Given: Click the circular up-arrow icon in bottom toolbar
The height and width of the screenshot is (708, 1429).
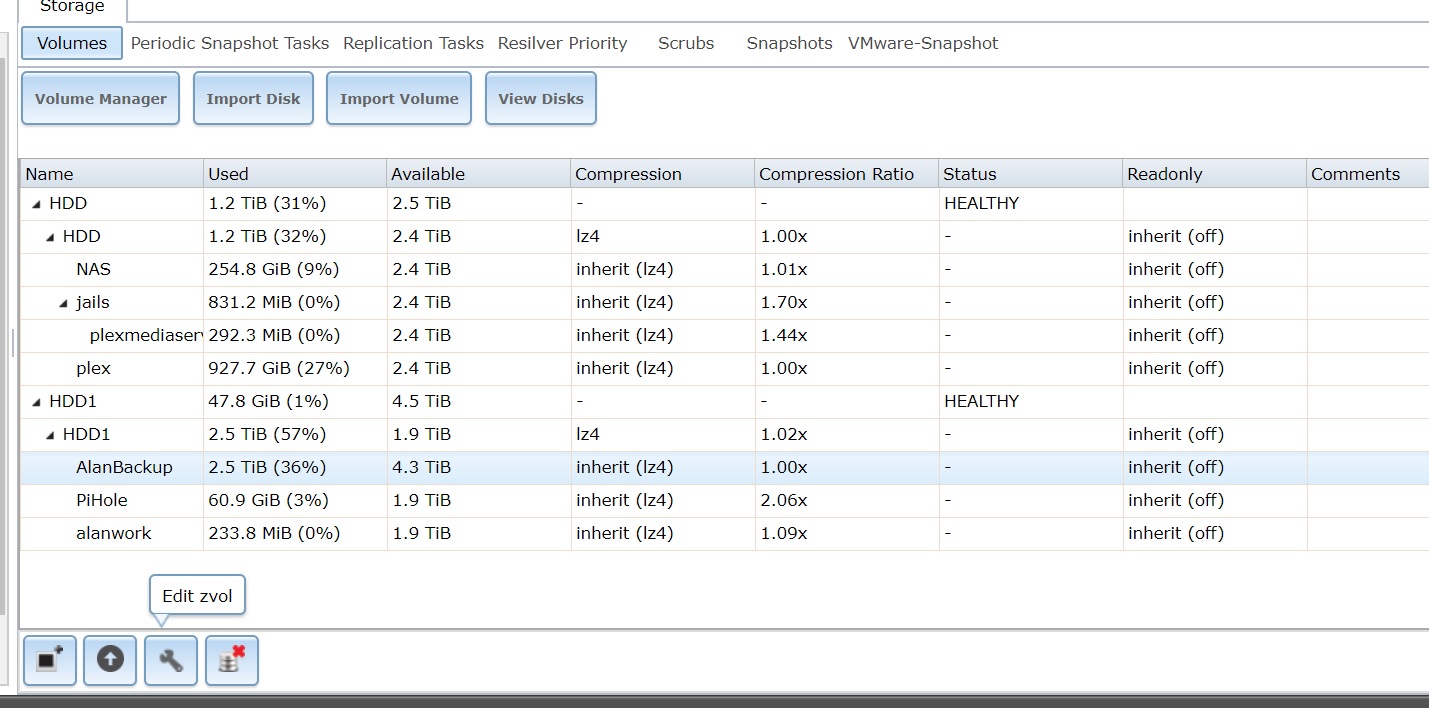Looking at the screenshot, I should tap(110, 660).
